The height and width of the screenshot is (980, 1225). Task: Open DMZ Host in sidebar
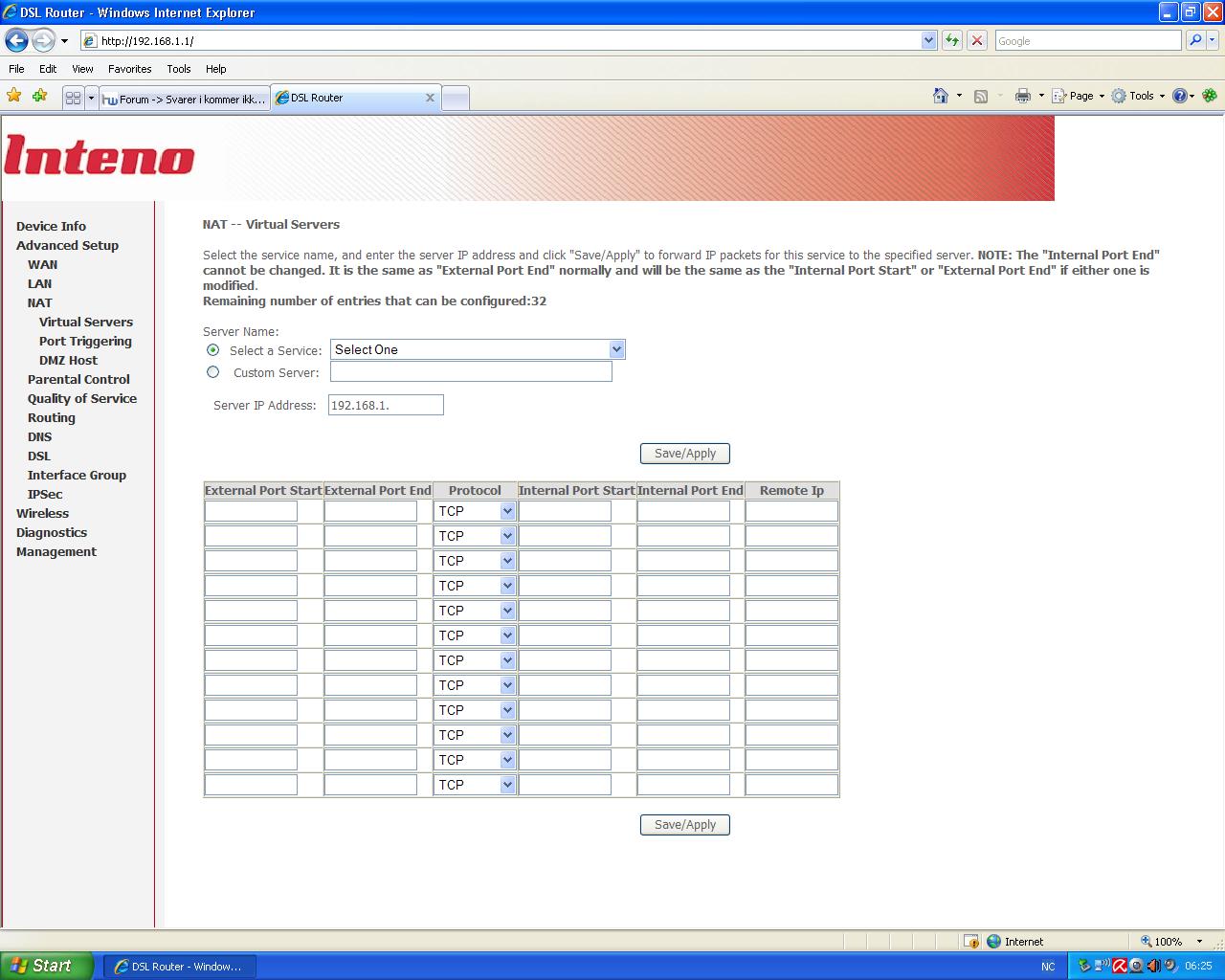coord(68,360)
